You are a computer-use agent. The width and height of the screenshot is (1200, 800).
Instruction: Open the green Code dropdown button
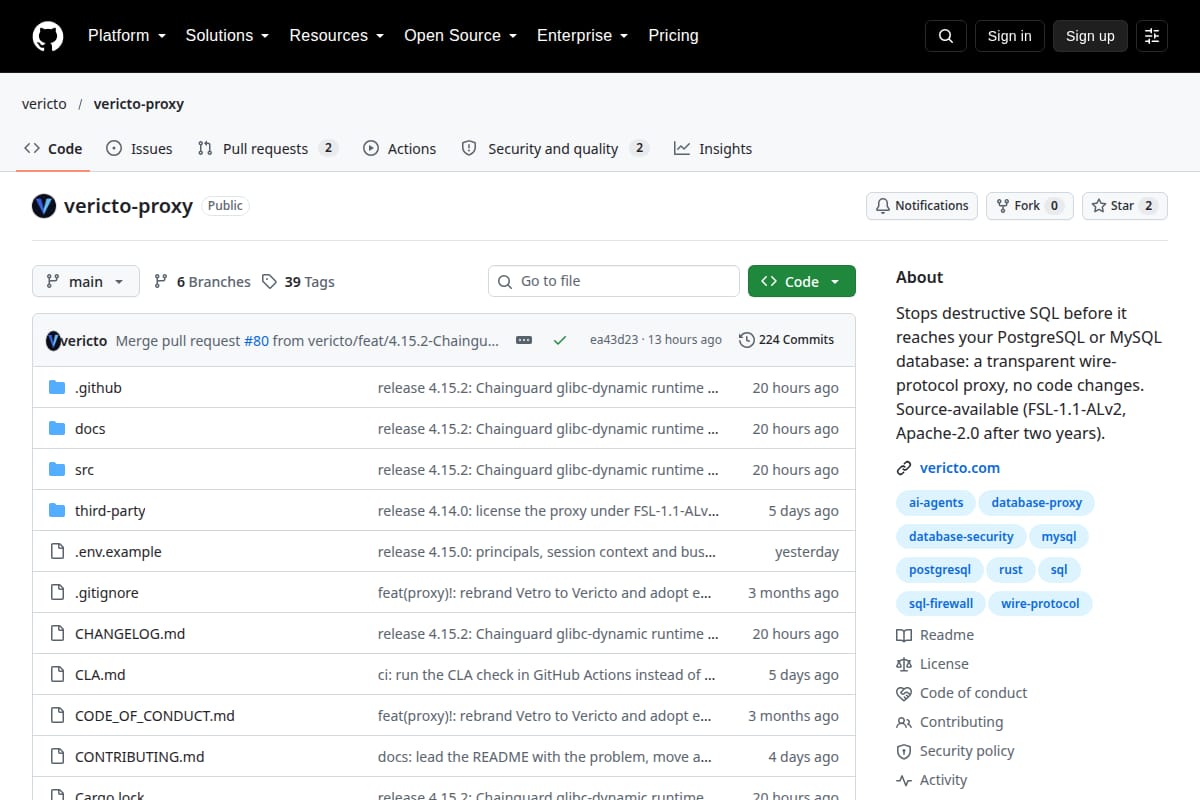802,282
